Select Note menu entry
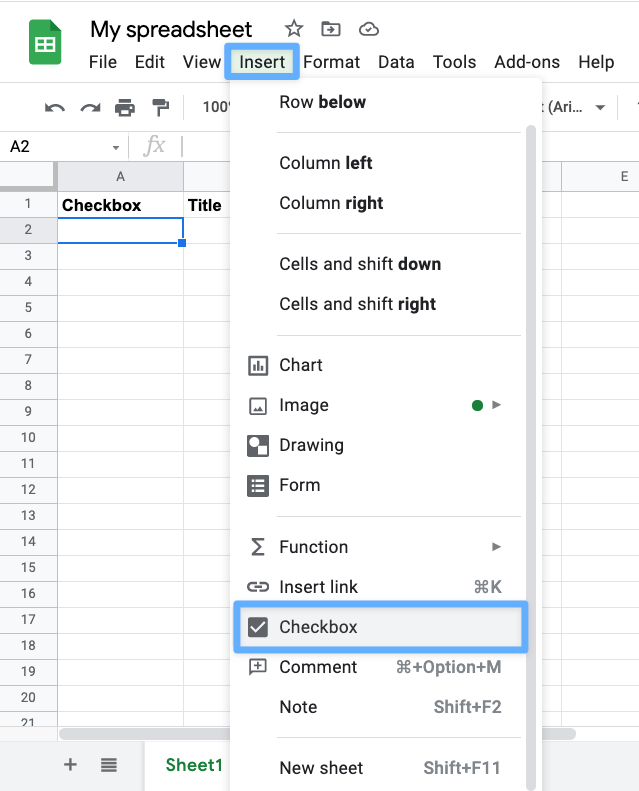The width and height of the screenshot is (639, 791). click(x=376, y=707)
